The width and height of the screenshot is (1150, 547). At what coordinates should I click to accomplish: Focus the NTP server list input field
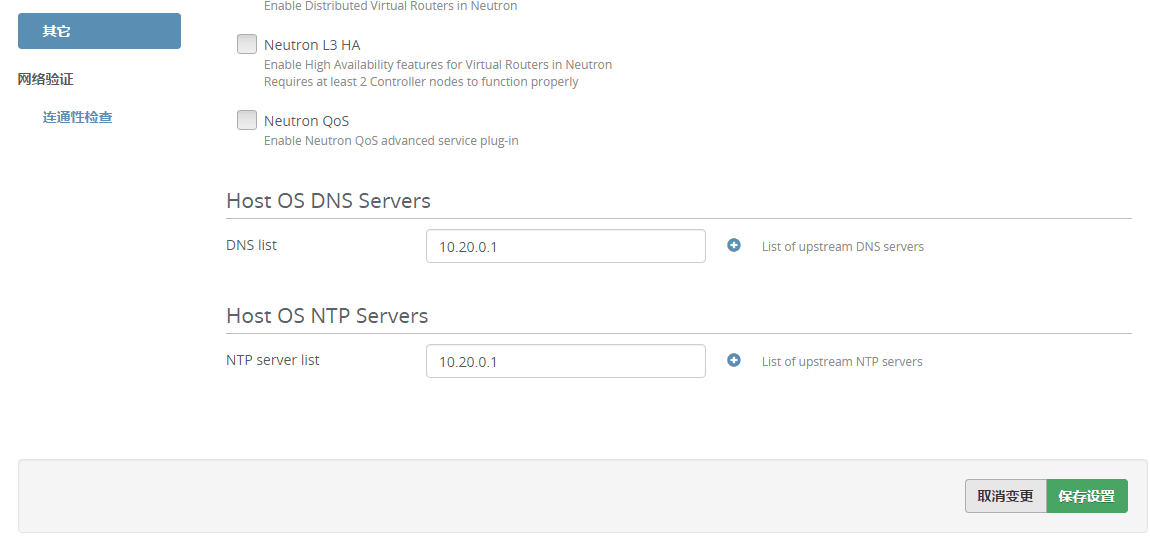click(x=565, y=361)
